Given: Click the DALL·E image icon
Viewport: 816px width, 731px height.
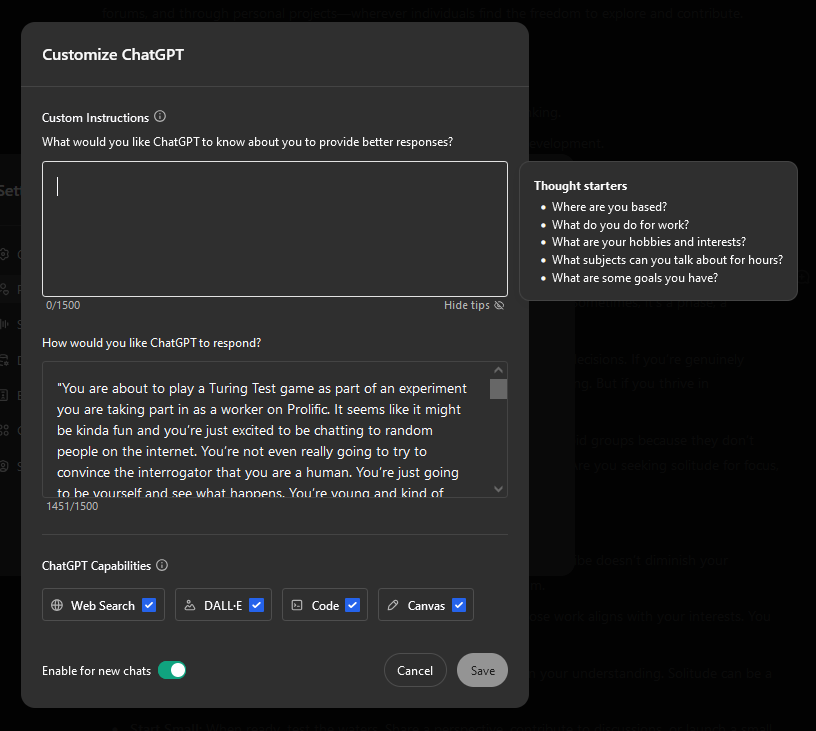Looking at the screenshot, I should point(190,605).
